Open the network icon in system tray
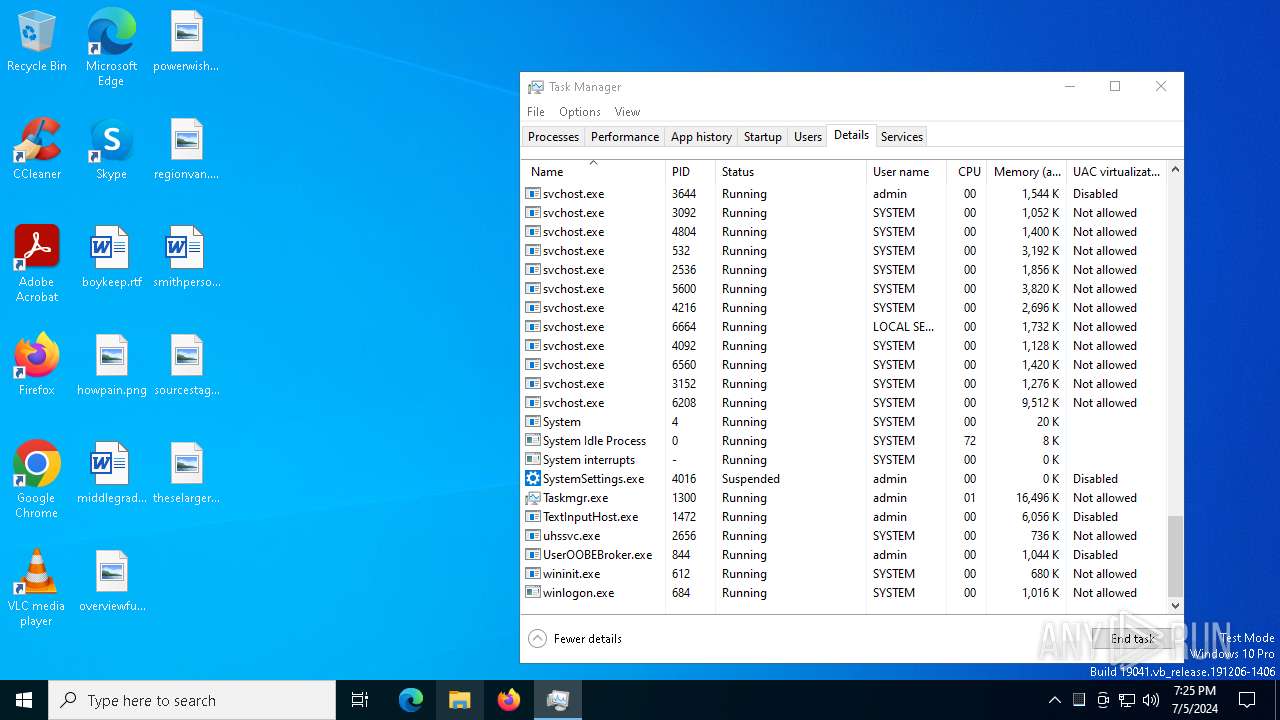This screenshot has width=1280, height=720. point(1127,700)
